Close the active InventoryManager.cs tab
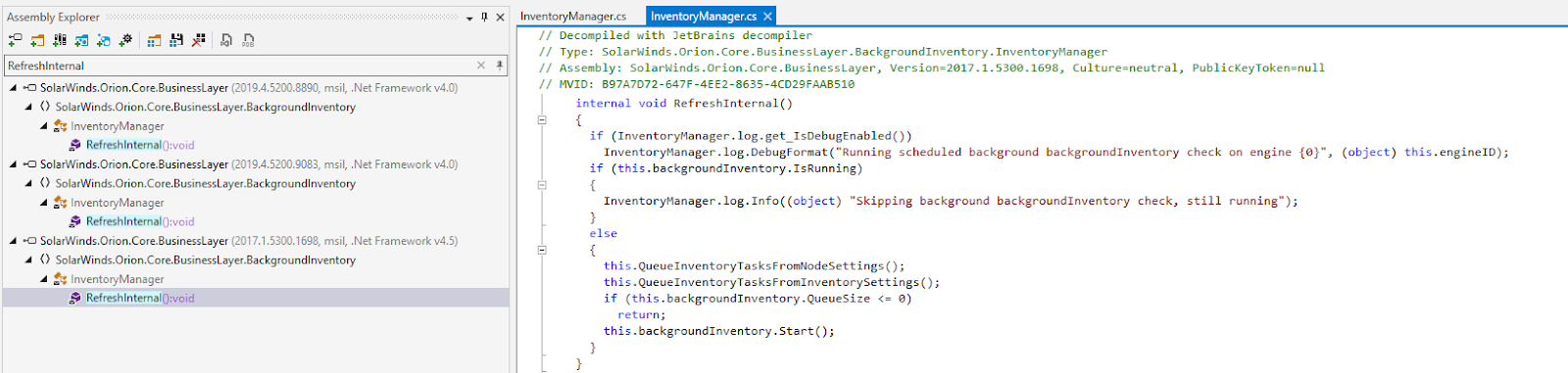Viewport: 1568px width, 373px height. 767,17
